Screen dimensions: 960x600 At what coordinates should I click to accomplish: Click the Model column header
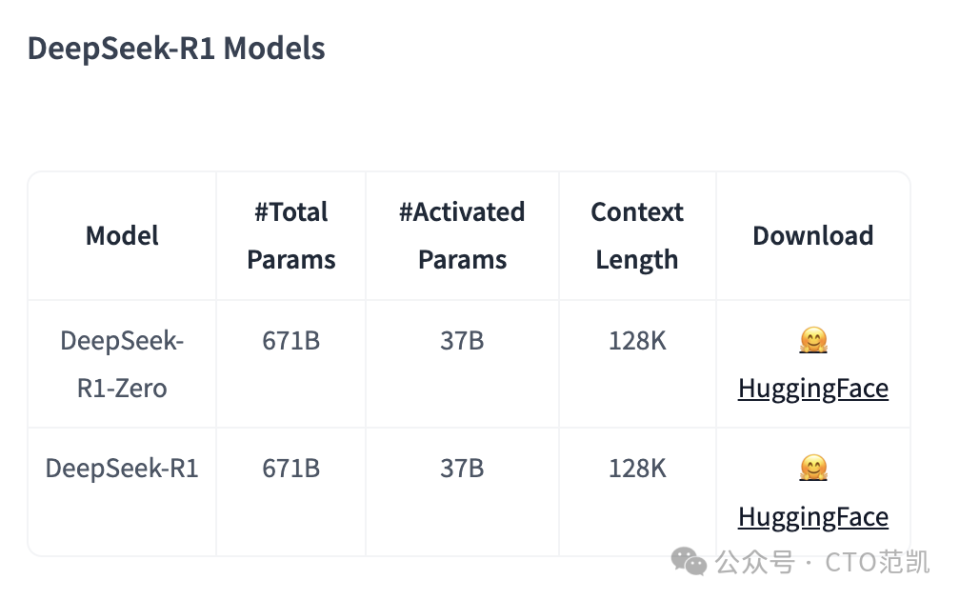122,236
